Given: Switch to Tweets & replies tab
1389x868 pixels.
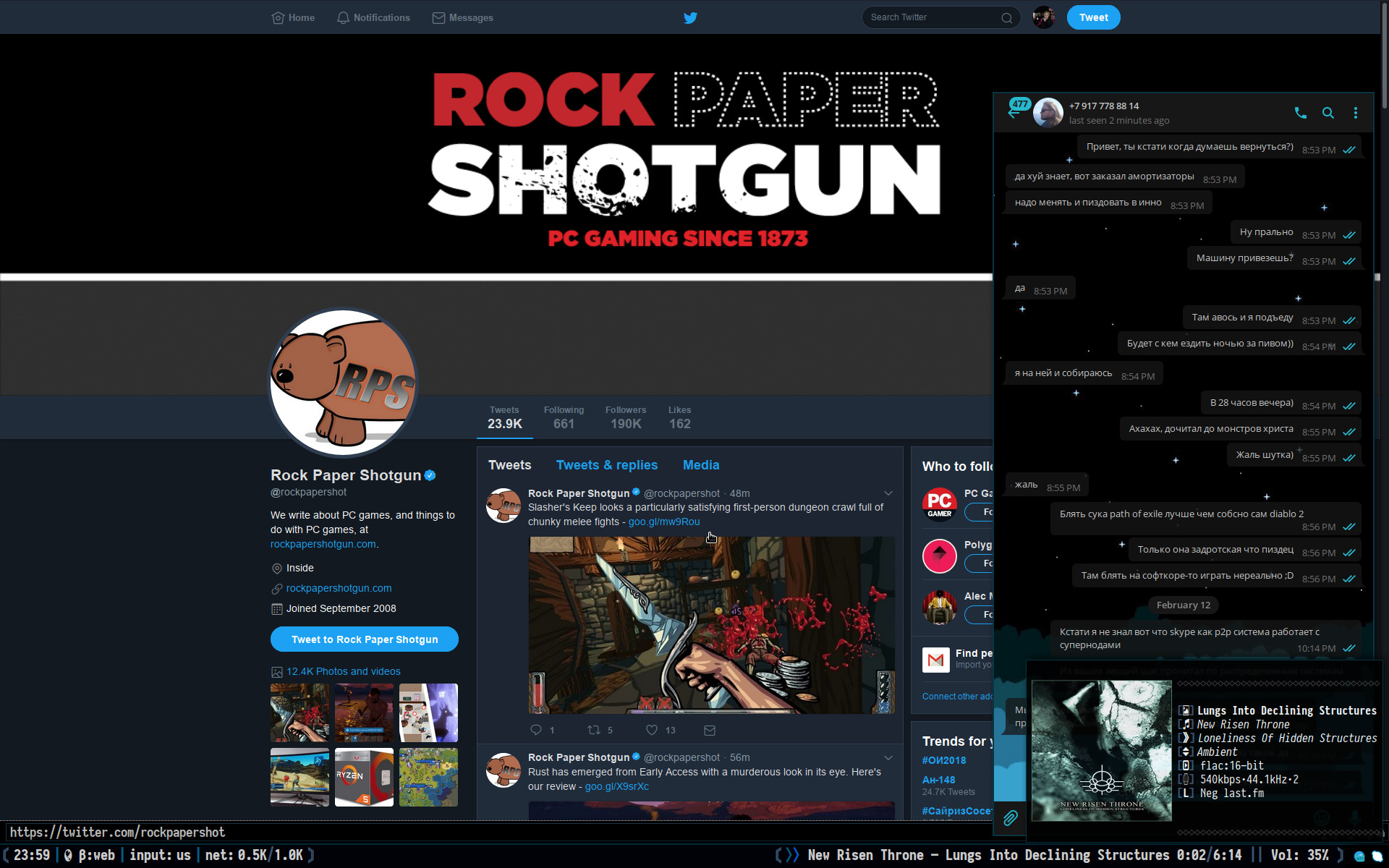Looking at the screenshot, I should [x=607, y=465].
